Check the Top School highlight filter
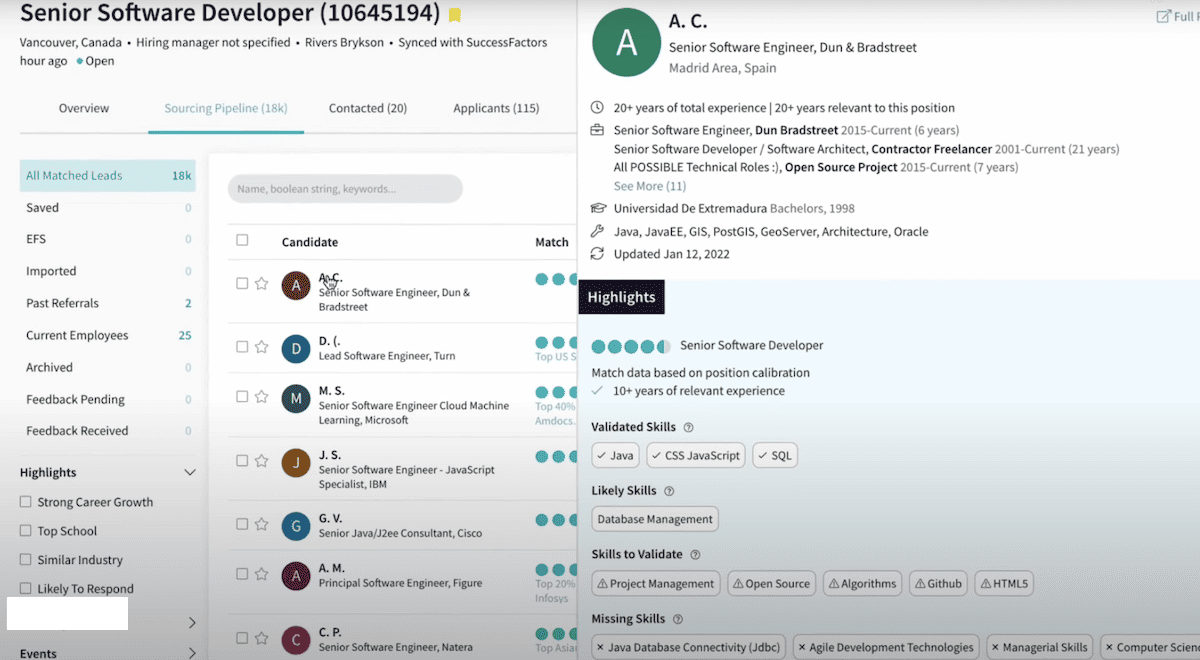 (26, 531)
